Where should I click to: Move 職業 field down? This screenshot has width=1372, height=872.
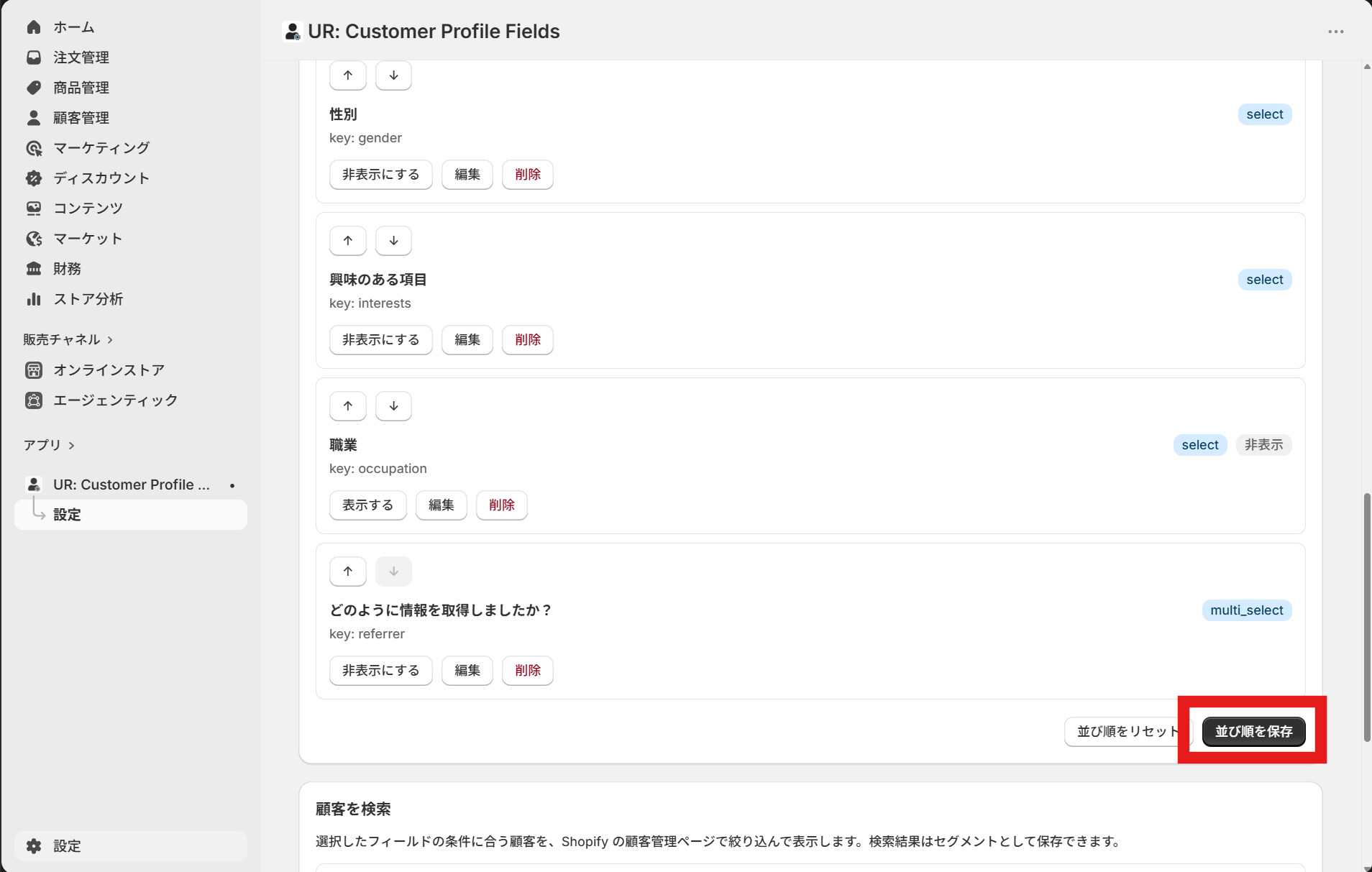pyautogui.click(x=393, y=406)
